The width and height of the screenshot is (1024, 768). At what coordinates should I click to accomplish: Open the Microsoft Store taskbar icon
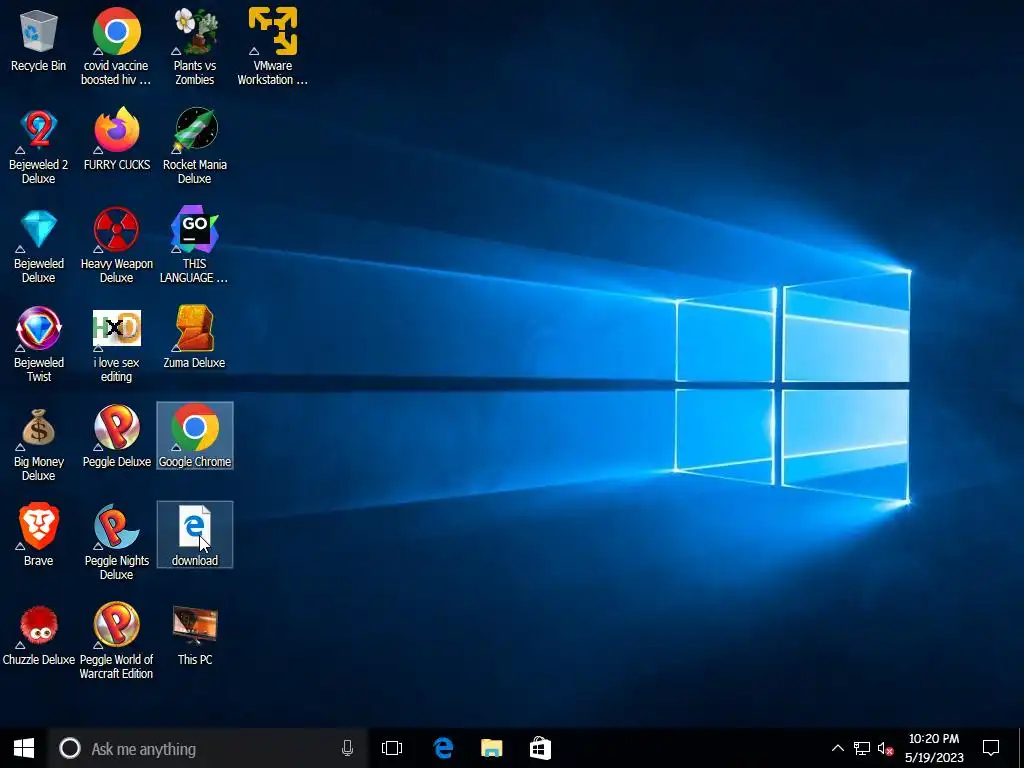pos(540,748)
